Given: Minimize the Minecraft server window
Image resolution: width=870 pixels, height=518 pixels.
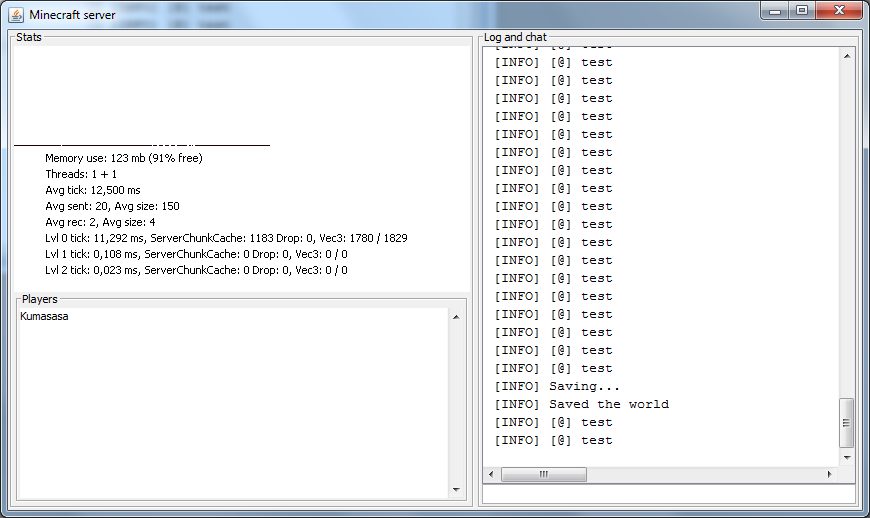Looking at the screenshot, I should coord(775,11).
